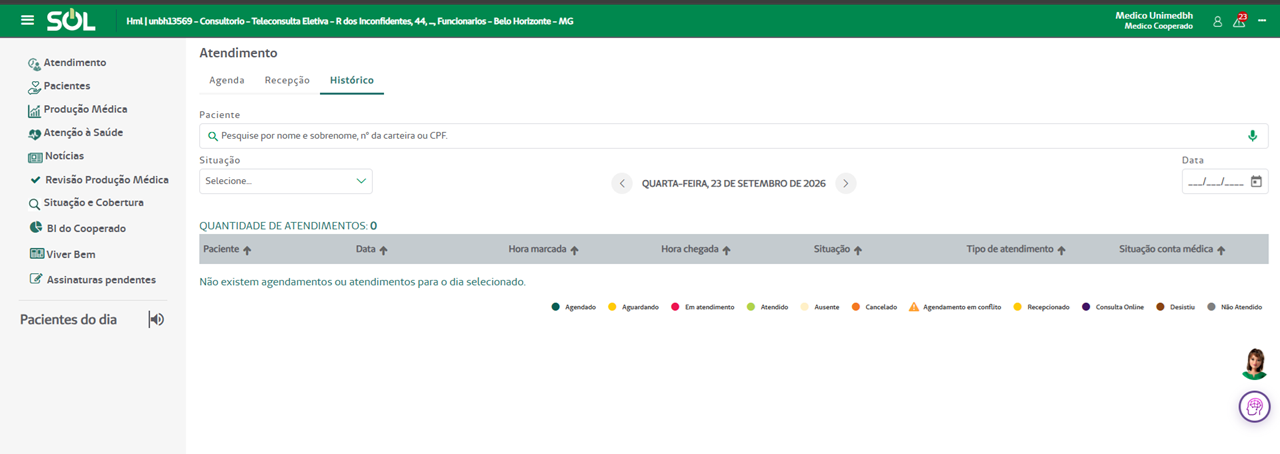Viewport: 1280px width, 454px height.
Task: Open Revisão Produção Médica link
Action: [x=107, y=180]
